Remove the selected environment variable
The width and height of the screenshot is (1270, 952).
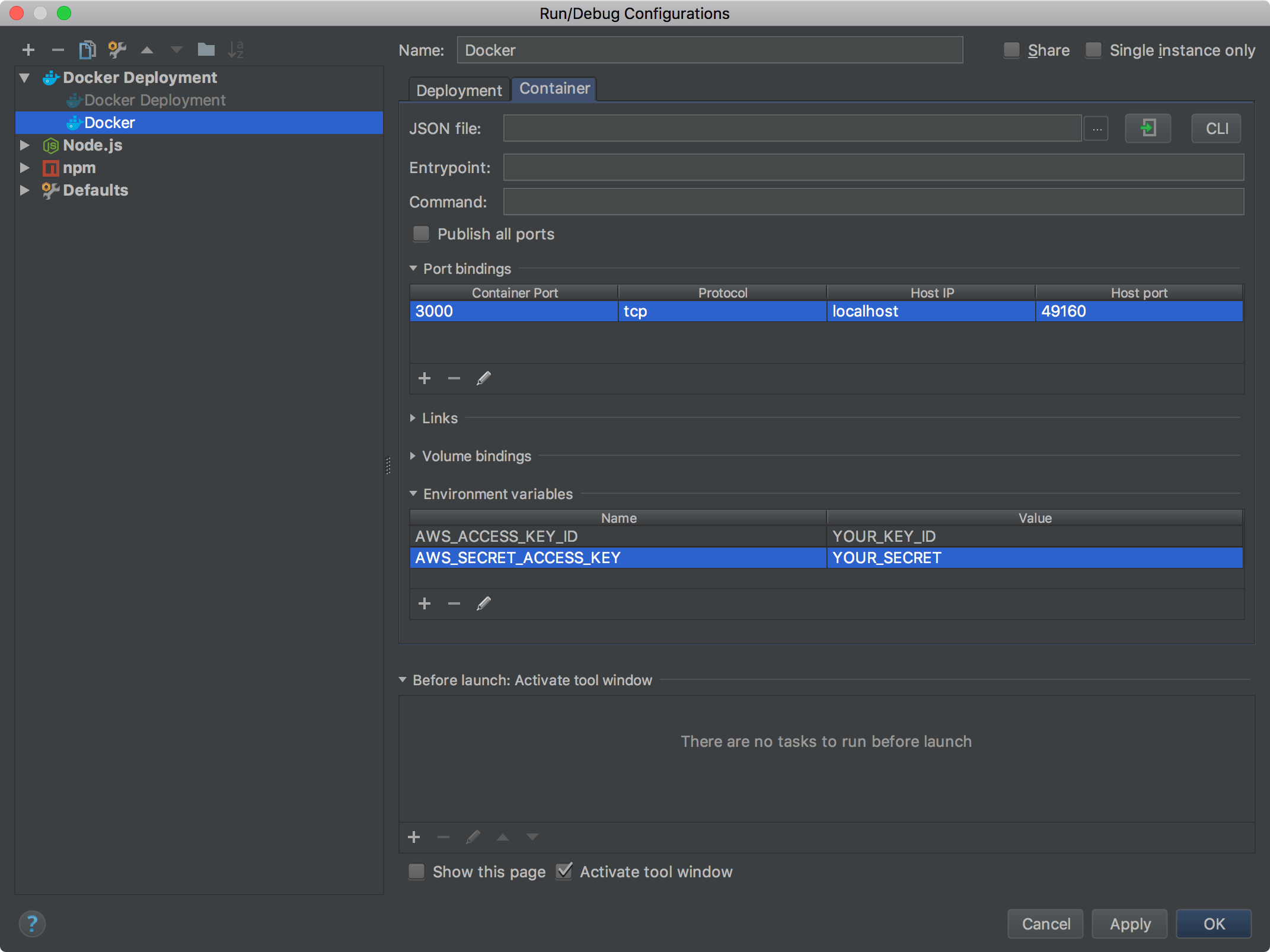pyautogui.click(x=454, y=603)
